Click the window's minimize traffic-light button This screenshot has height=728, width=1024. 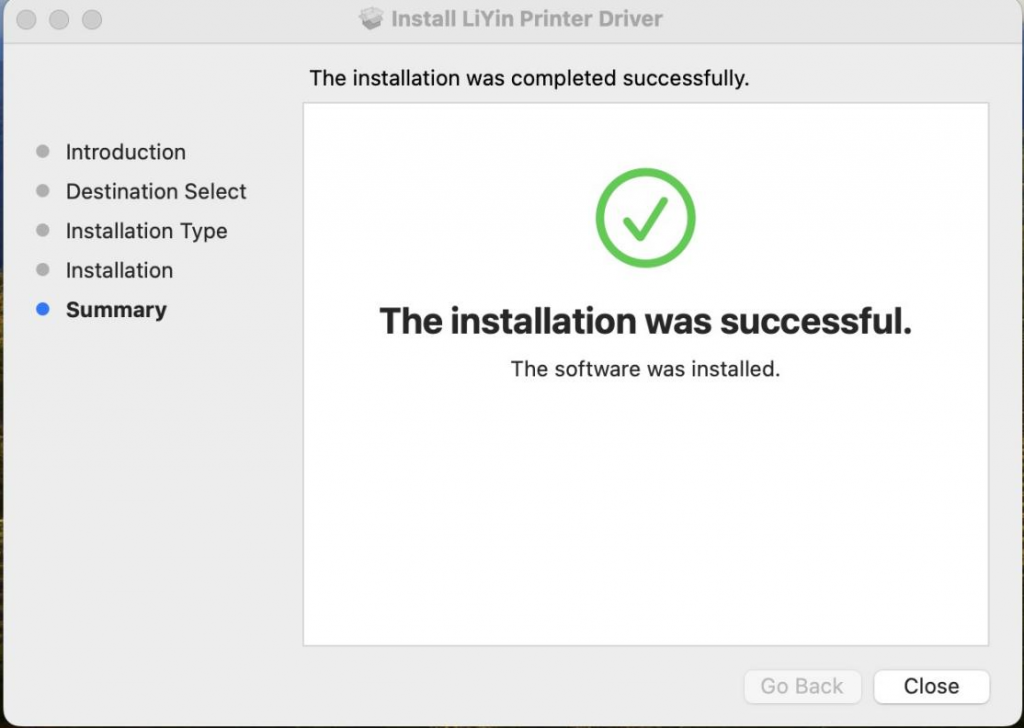(x=59, y=20)
